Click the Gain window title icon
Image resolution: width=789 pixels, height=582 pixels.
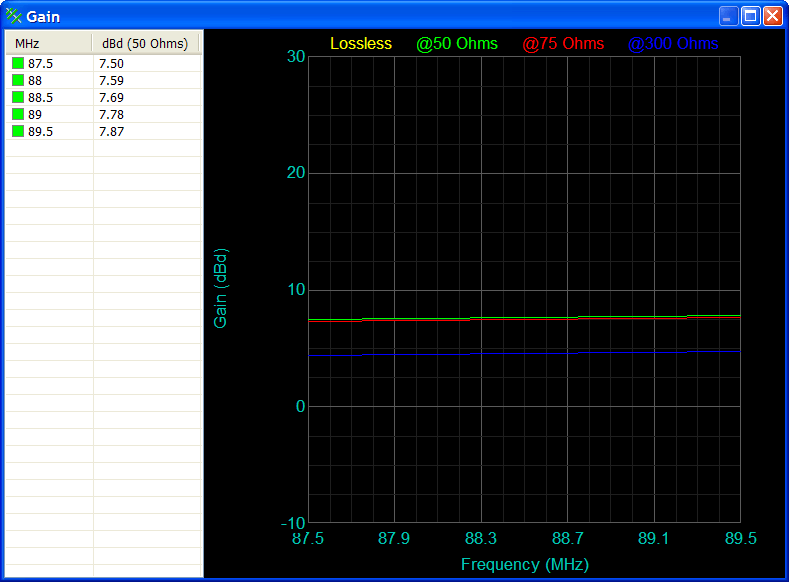point(14,16)
